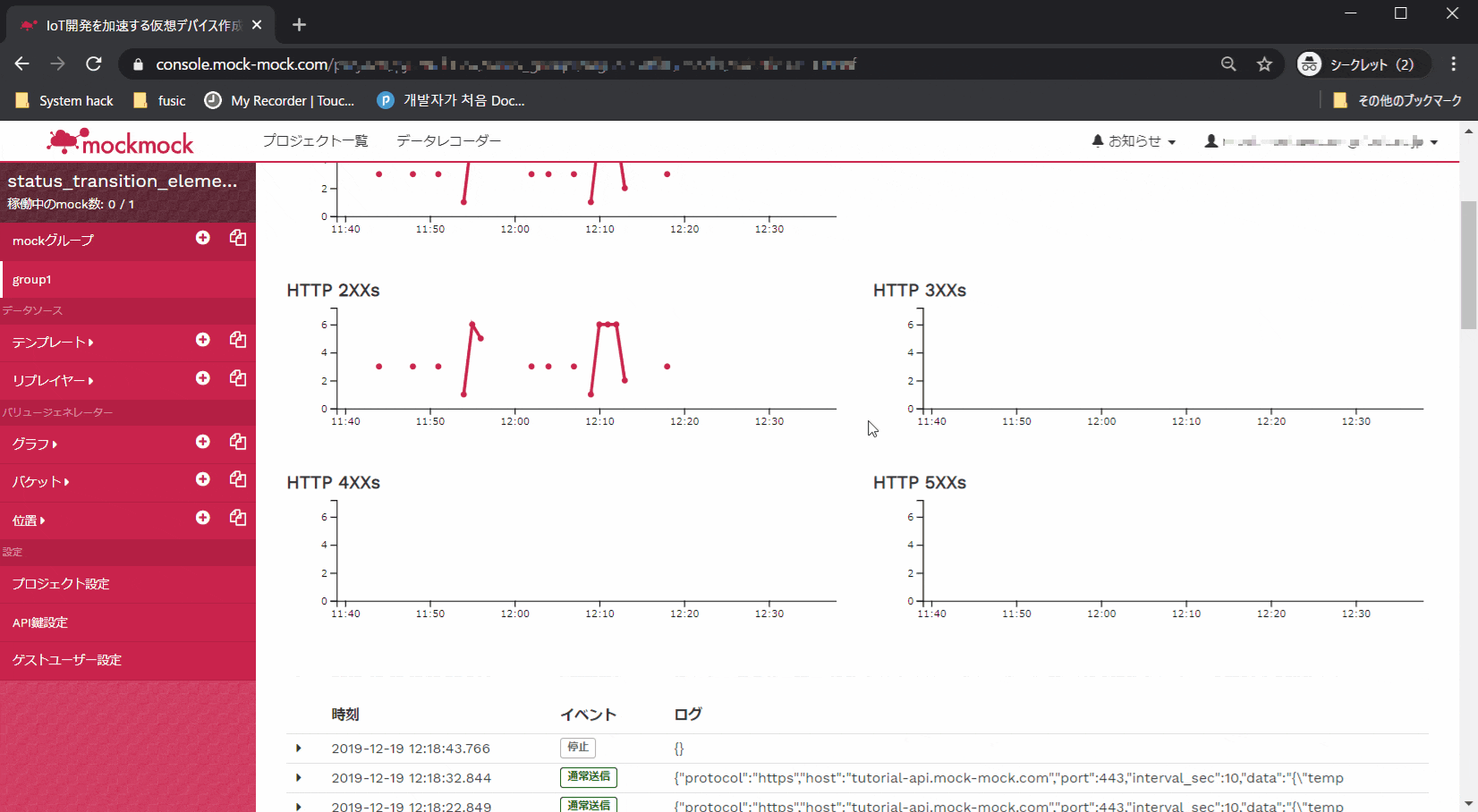Close the IoT開発を加速する browser tab
Screen dimensions: 1478x812
click(x=257, y=25)
